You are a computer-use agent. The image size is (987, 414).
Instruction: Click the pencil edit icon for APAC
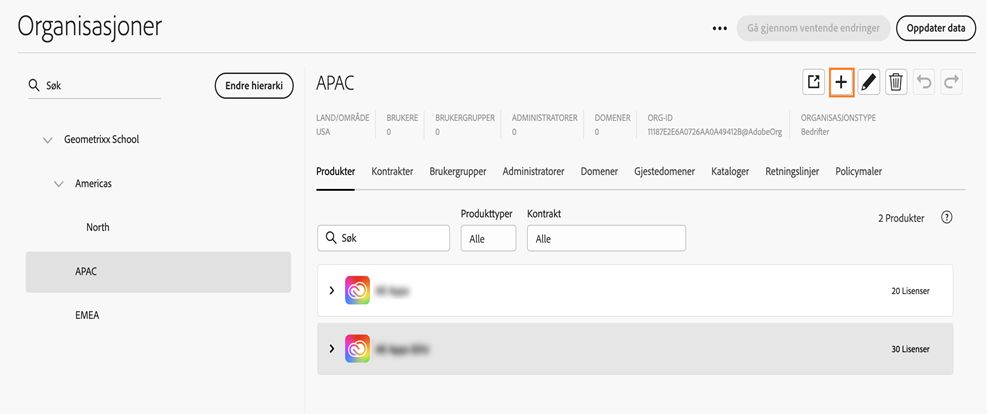(869, 82)
